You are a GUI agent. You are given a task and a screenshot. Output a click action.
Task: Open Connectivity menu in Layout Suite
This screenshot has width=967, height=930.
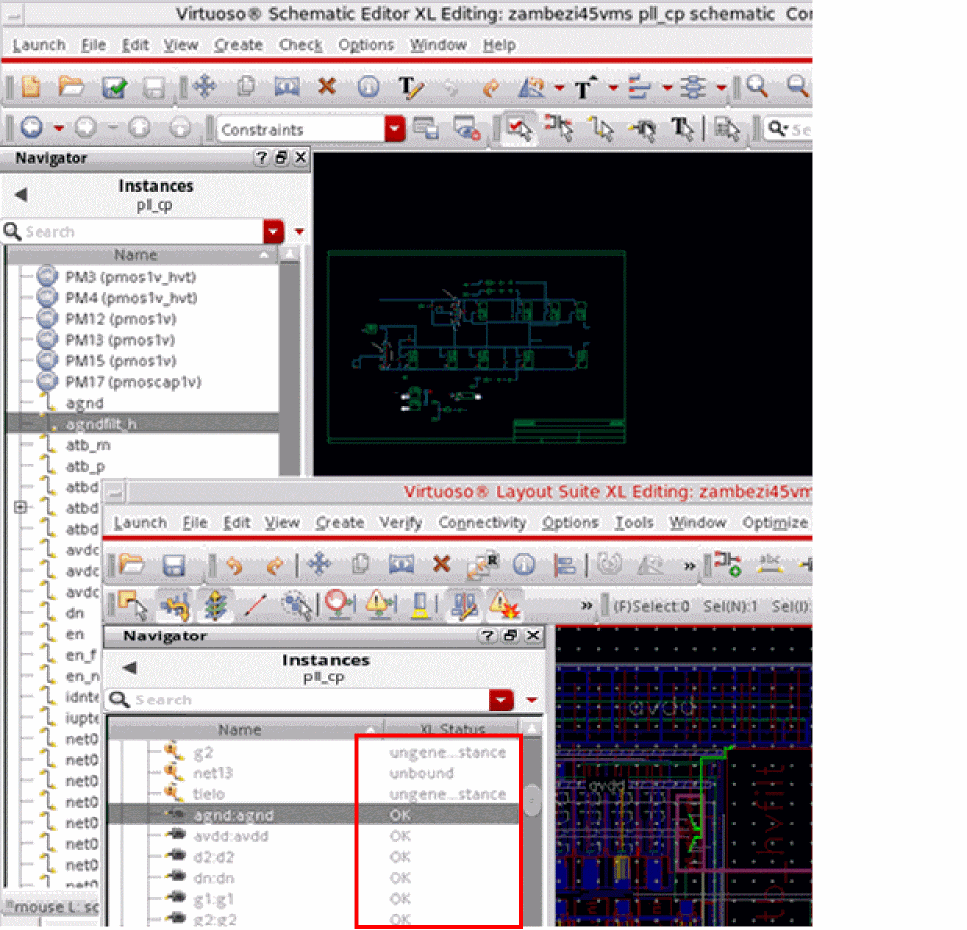click(481, 522)
